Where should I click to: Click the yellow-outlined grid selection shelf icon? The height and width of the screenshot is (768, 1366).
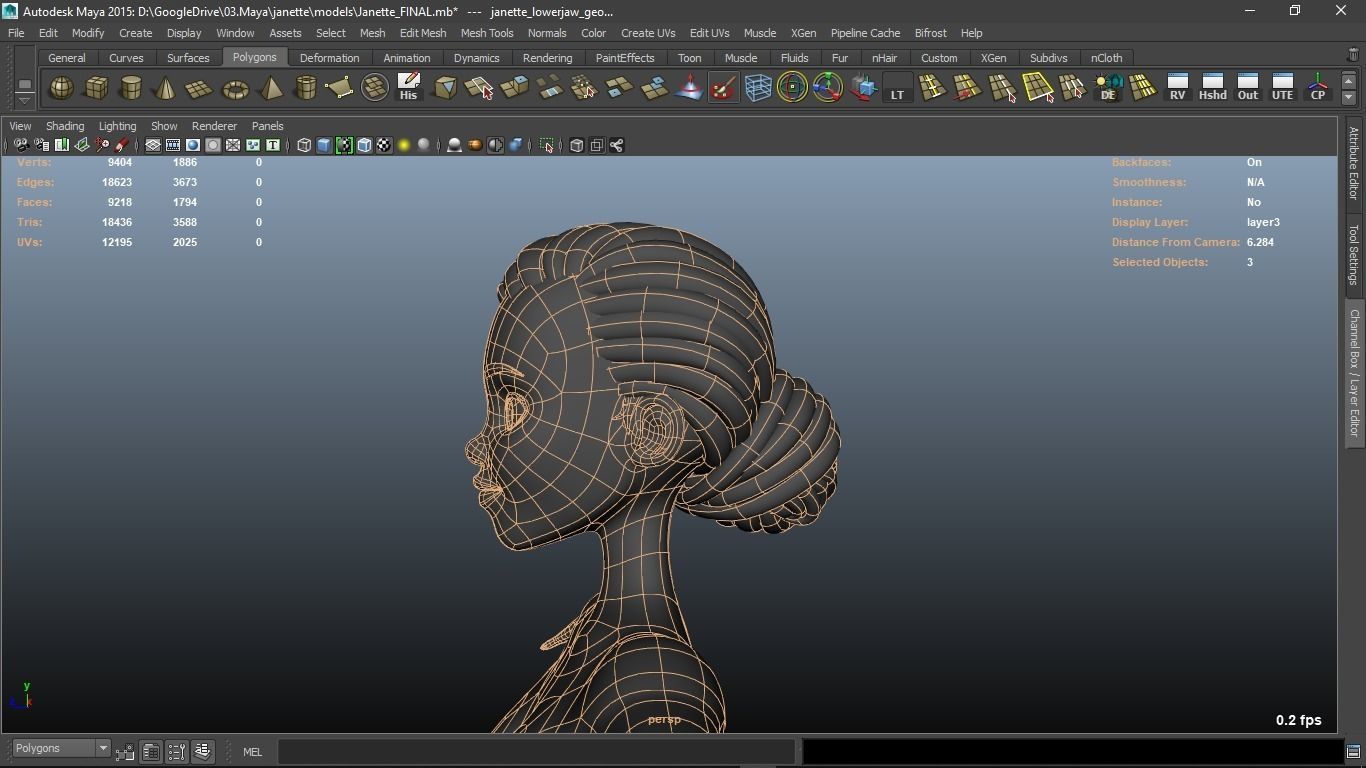1037,88
